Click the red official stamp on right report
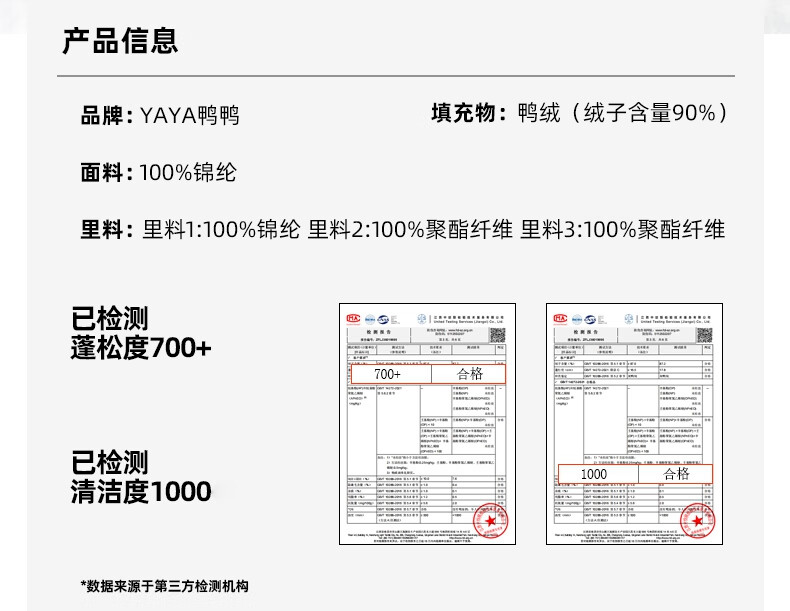Viewport: 790px width, 611px height. pos(697,521)
